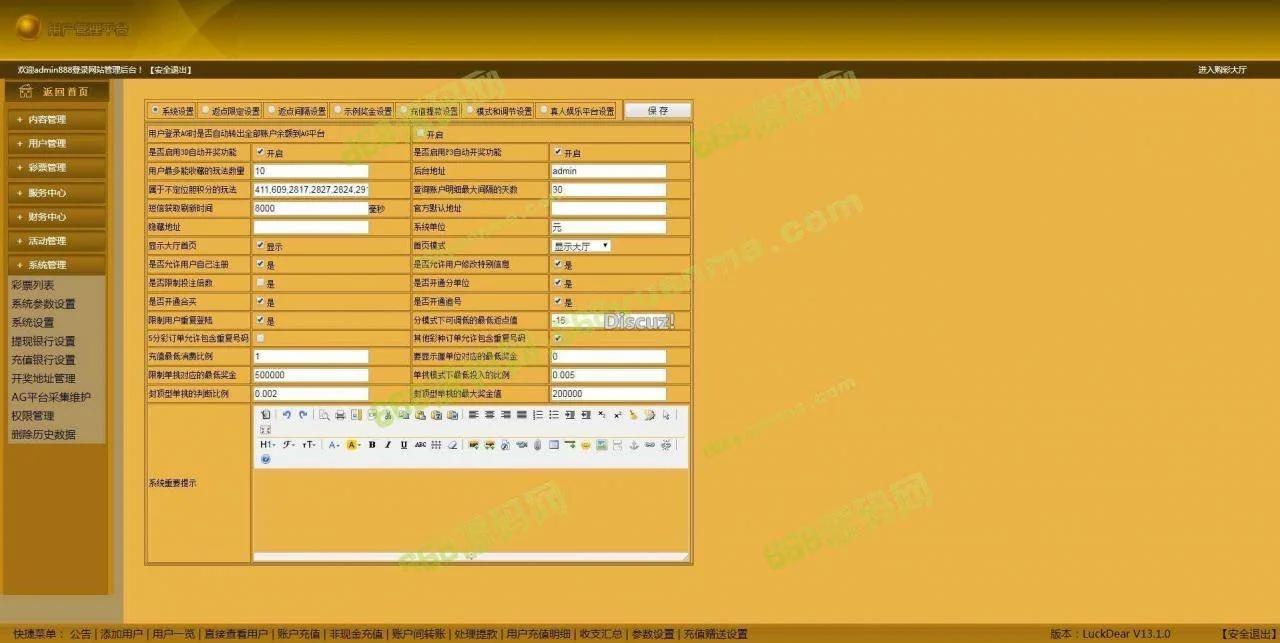Toggle Italic formatting in the editor
The width and height of the screenshot is (1280, 643).
click(x=388, y=444)
